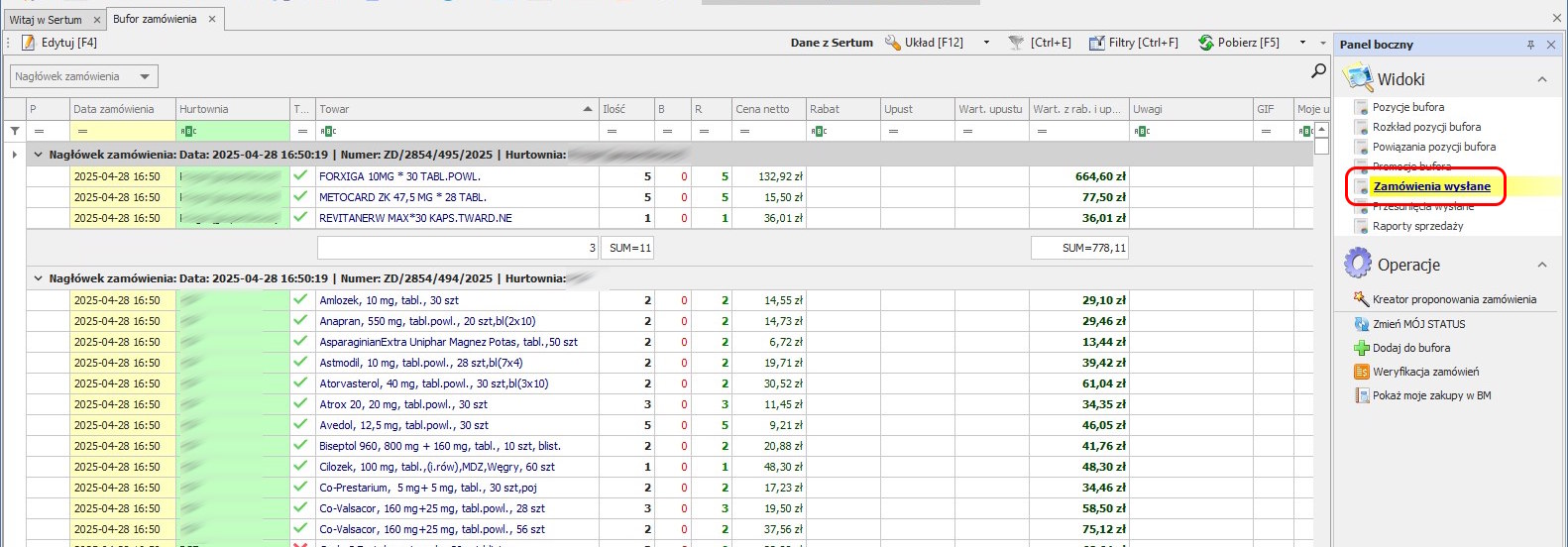Toggle the green checkmark for FORXIGA row

301,175
